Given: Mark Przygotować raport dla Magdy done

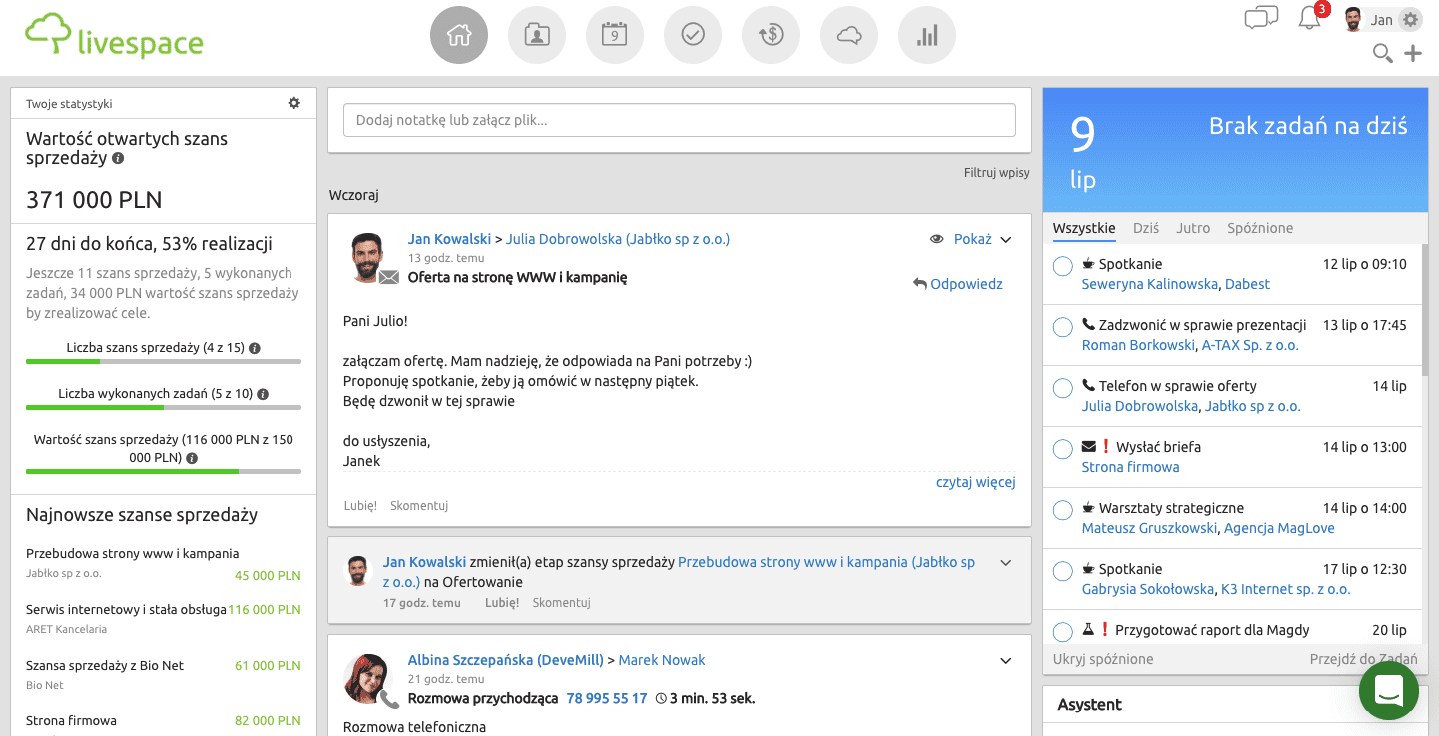Looking at the screenshot, I should (1063, 632).
